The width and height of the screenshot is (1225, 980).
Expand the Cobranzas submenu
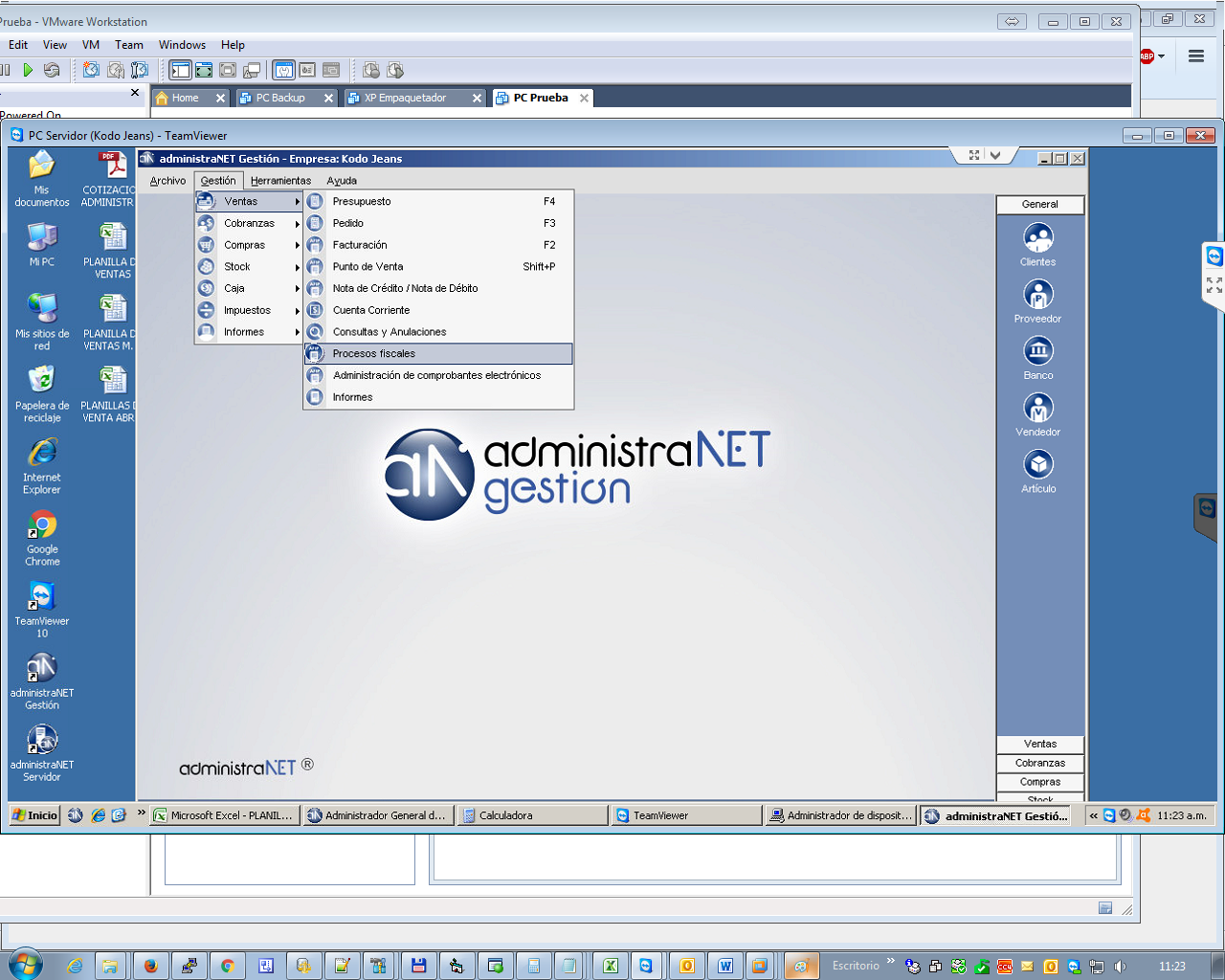click(249, 223)
